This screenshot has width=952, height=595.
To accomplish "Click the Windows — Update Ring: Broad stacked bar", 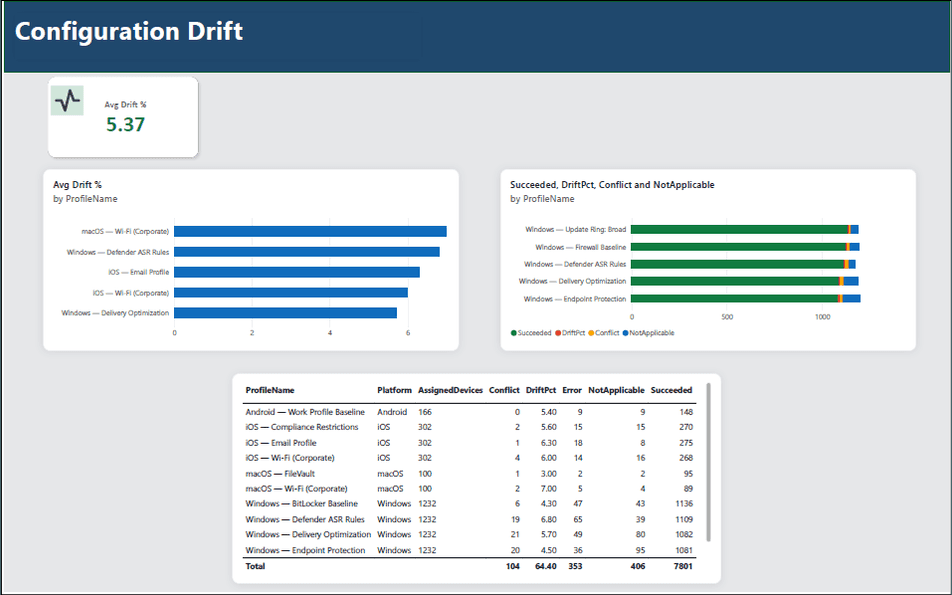I will 744,230.
